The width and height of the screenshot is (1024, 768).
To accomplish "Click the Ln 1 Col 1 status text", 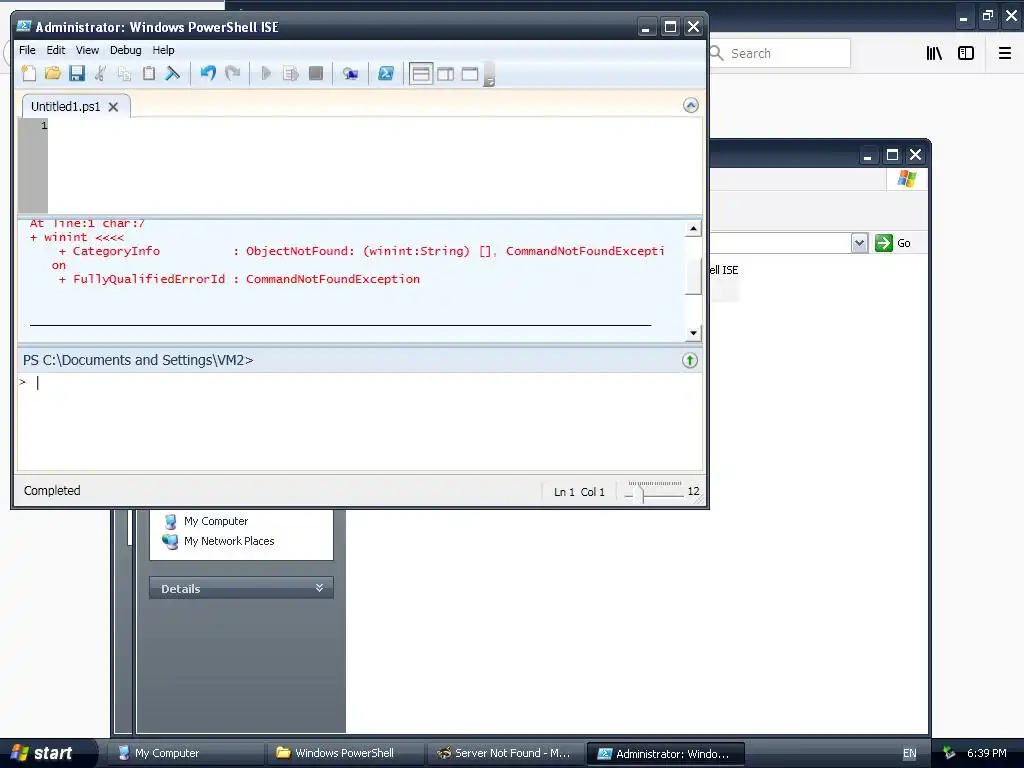I will tap(579, 492).
